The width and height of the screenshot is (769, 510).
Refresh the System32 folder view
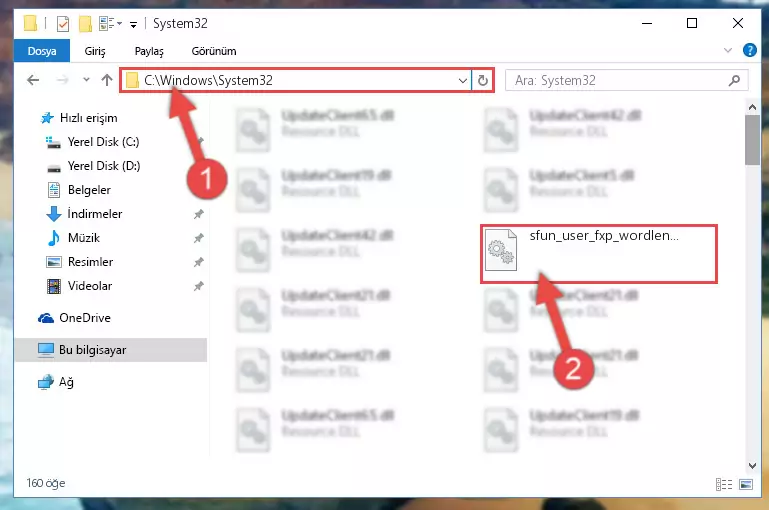[483, 80]
